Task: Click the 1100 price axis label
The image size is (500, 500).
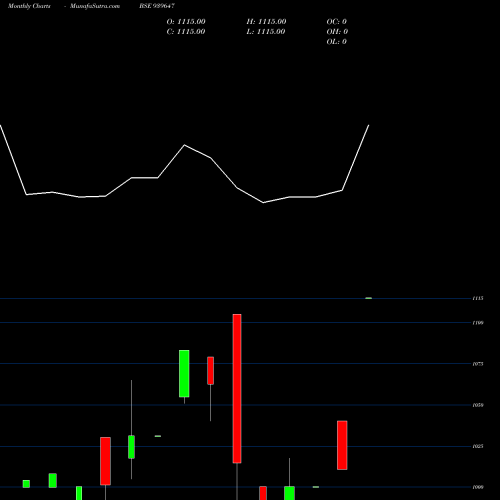Action: tap(478, 323)
